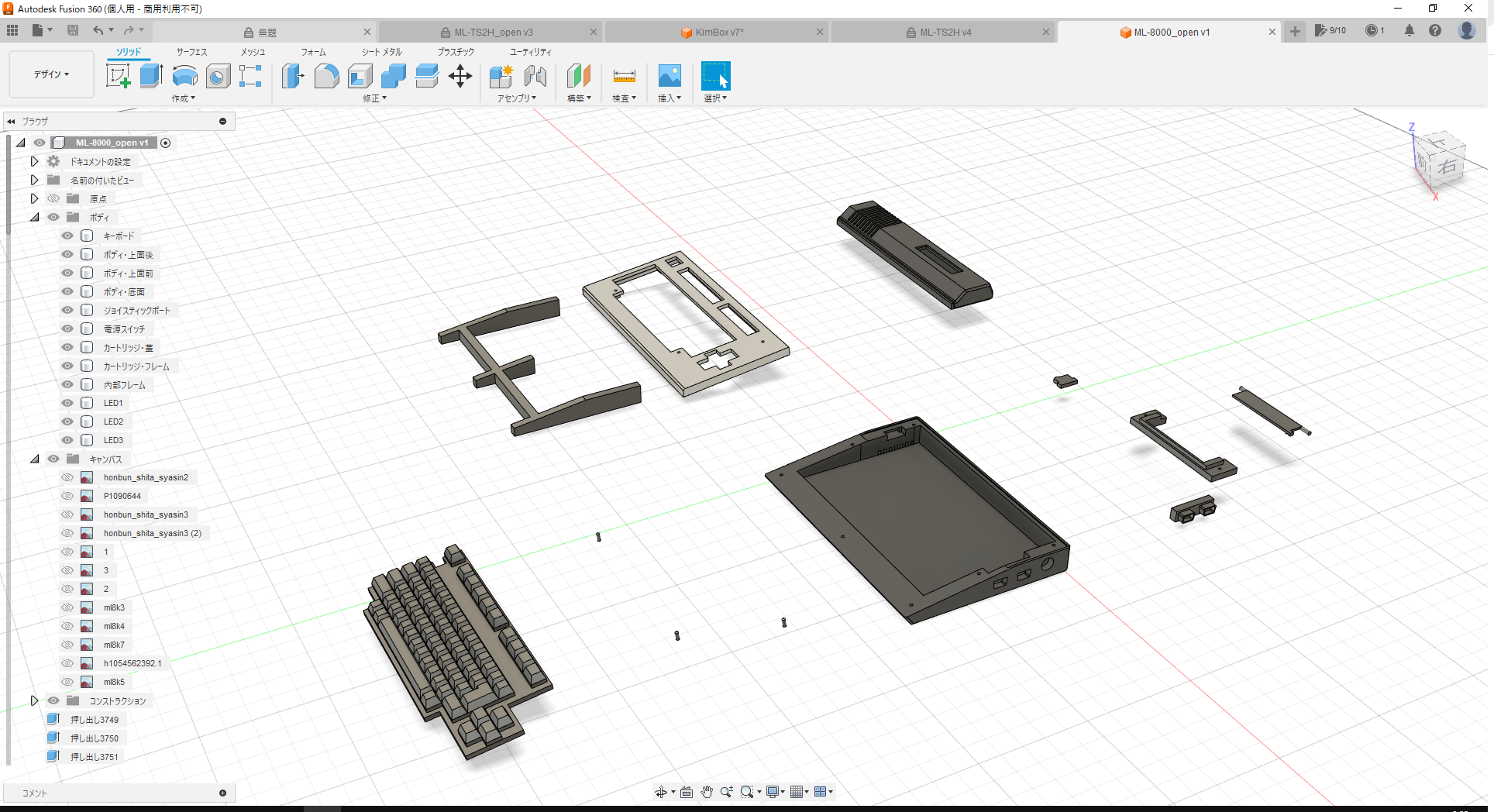Open the デザイン workspace dropdown

(50, 74)
